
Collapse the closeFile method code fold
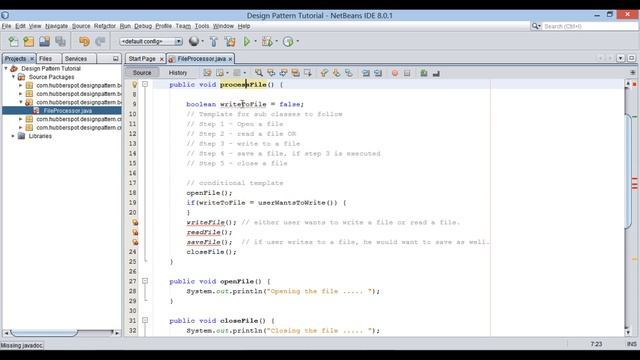click(x=145, y=320)
